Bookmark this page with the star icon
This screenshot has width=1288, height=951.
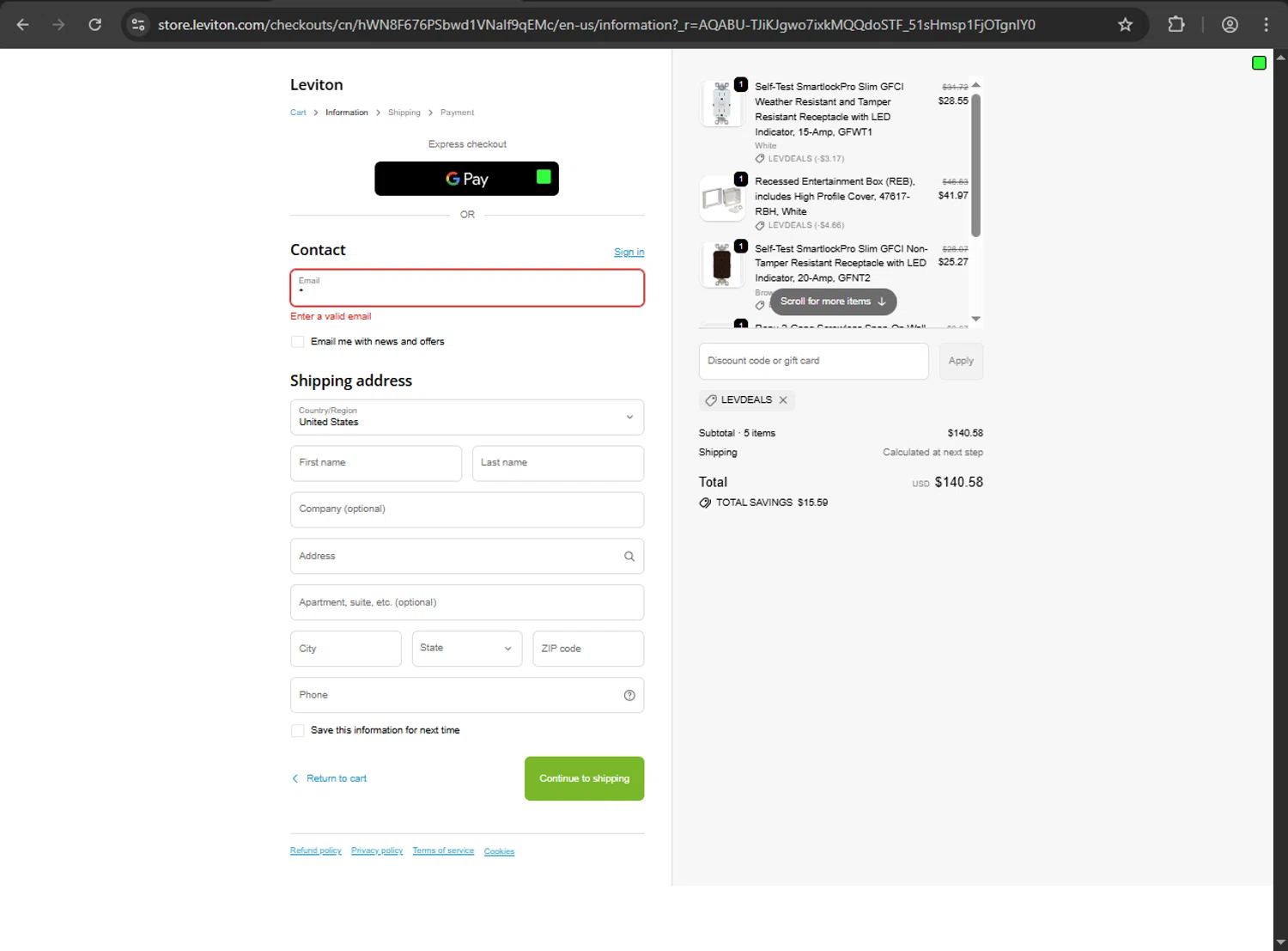[x=1125, y=25]
